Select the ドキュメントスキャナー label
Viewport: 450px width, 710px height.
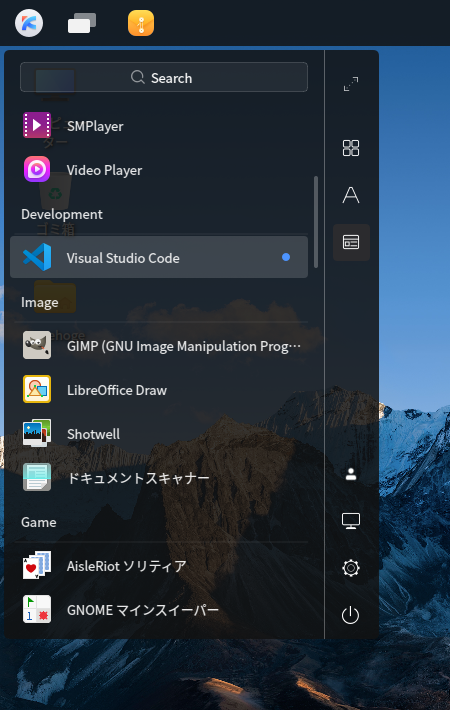[x=138, y=478]
